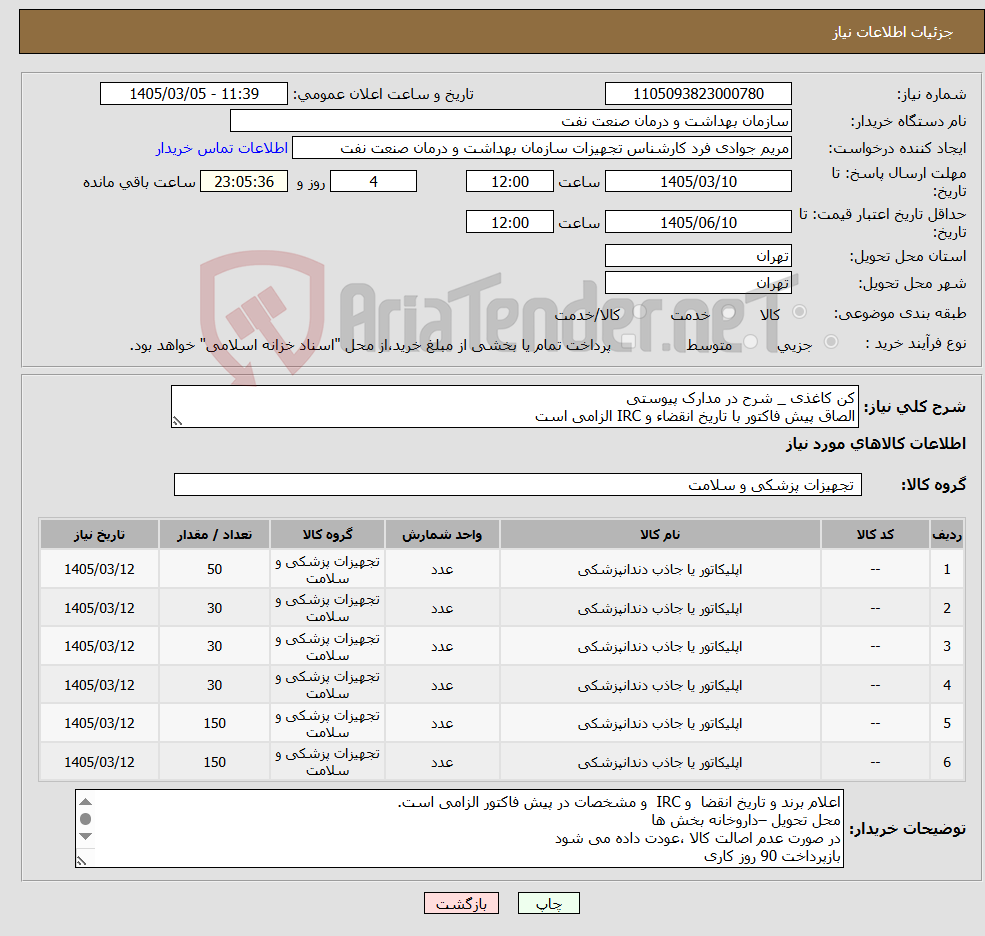Screen dimensions: 985x936
Task: Open the اطلاعات تماس خریدار link
Action: (x=222, y=148)
